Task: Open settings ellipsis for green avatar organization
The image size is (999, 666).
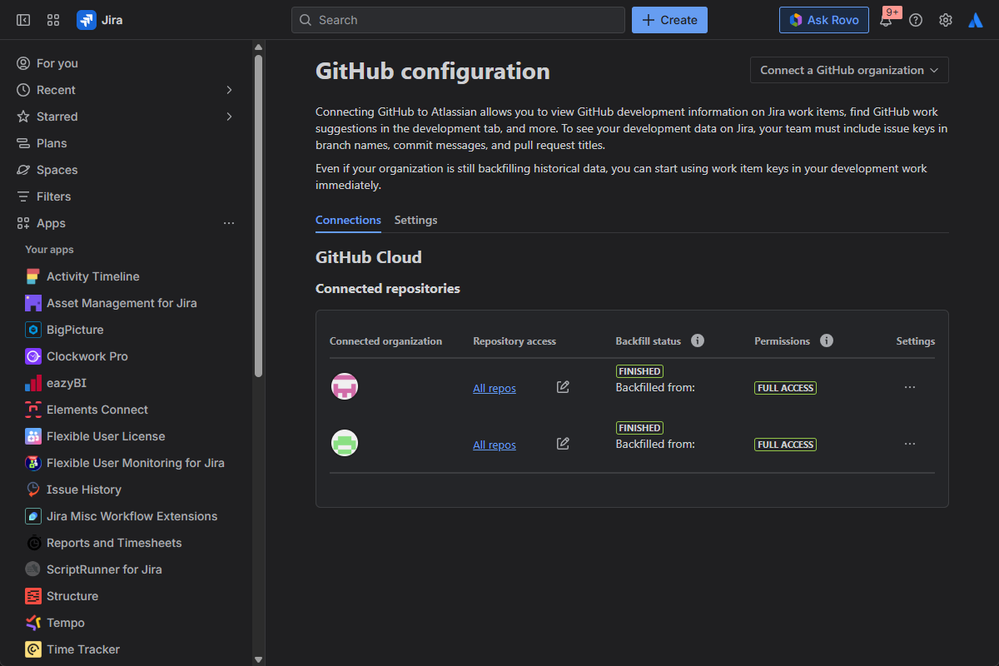Action: 910,444
